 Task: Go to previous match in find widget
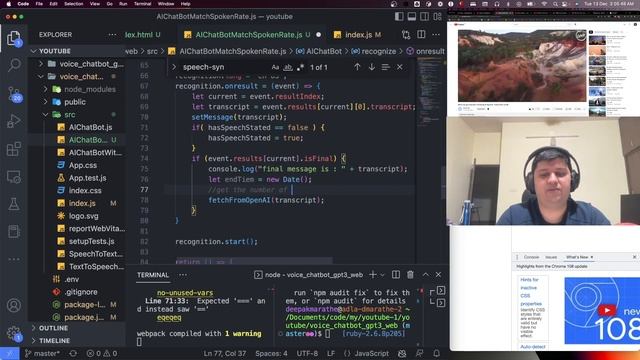coord(357,67)
